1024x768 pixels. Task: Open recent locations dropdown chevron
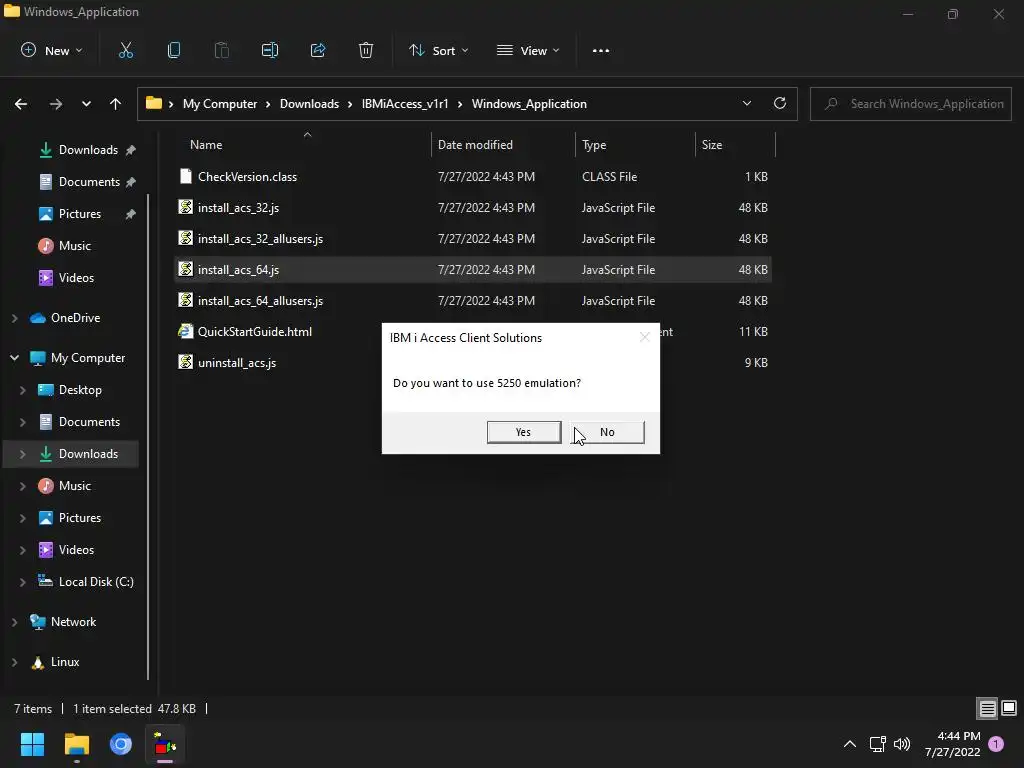click(86, 104)
